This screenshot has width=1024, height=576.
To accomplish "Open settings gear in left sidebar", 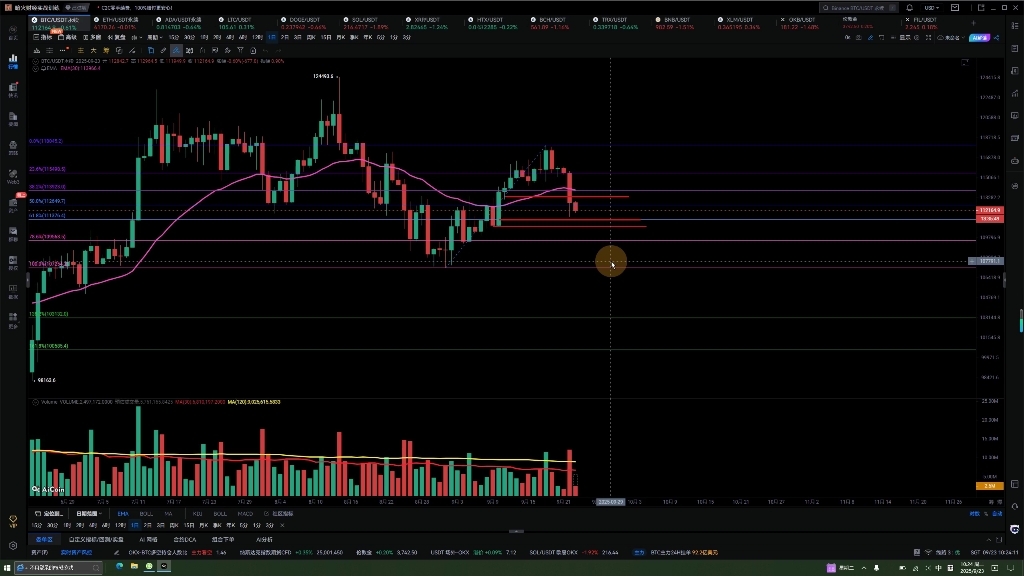I will click(x=13, y=546).
